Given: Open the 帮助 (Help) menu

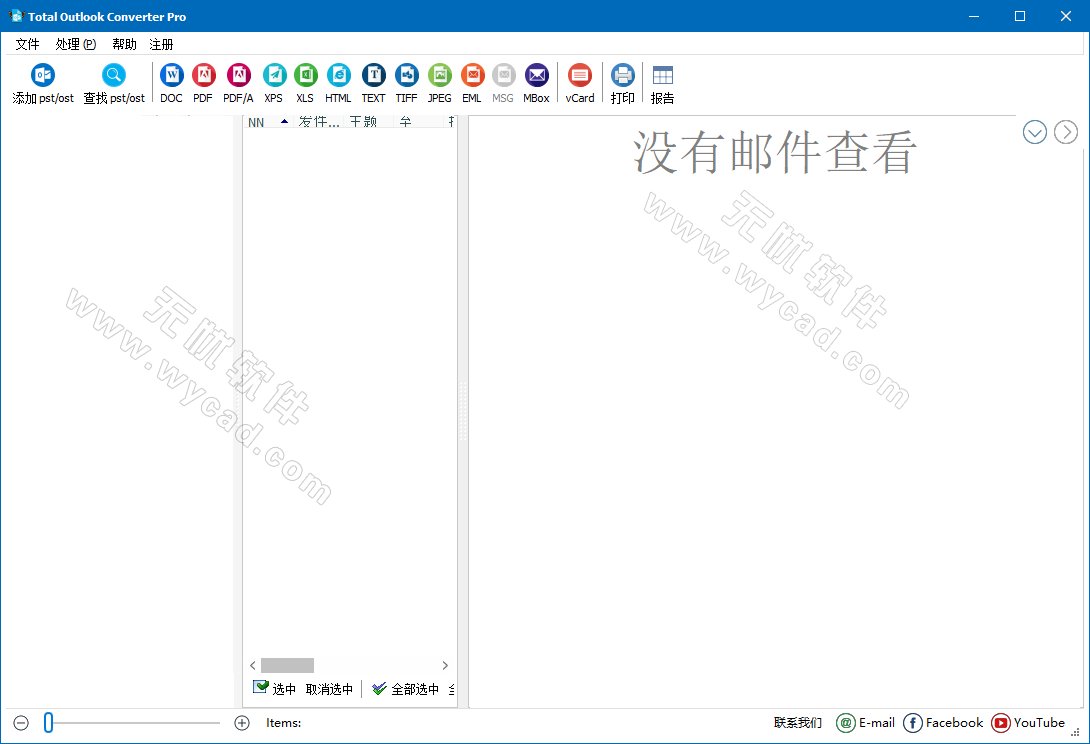Looking at the screenshot, I should (x=124, y=44).
